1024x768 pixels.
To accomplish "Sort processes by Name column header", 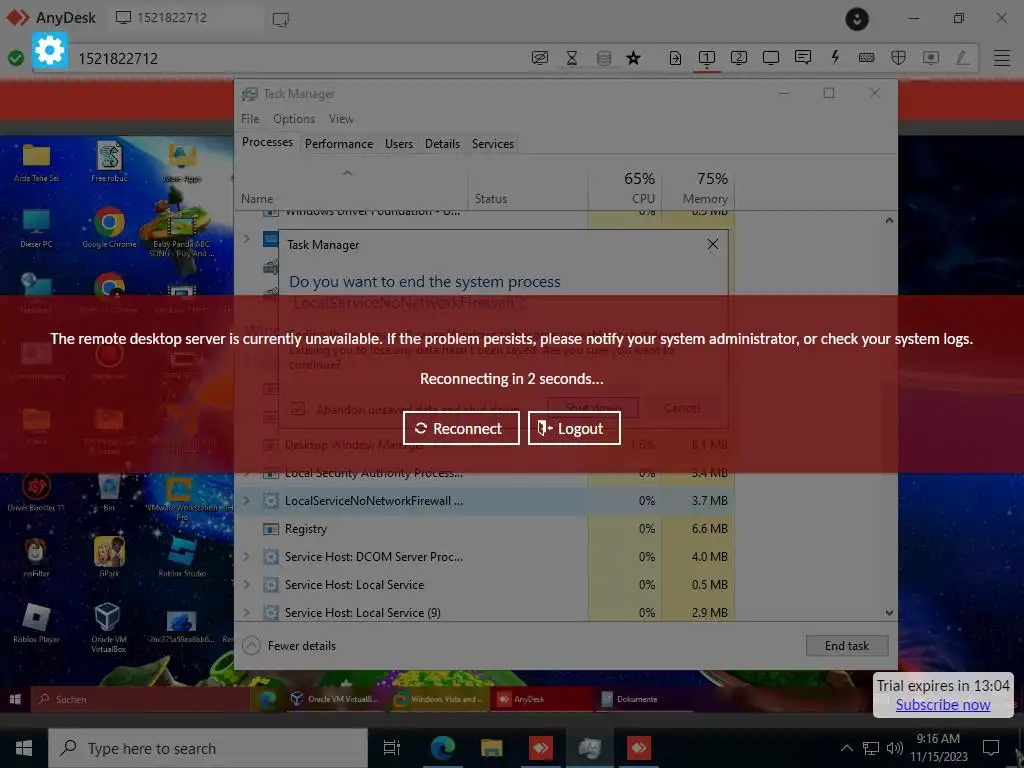I will (351, 189).
